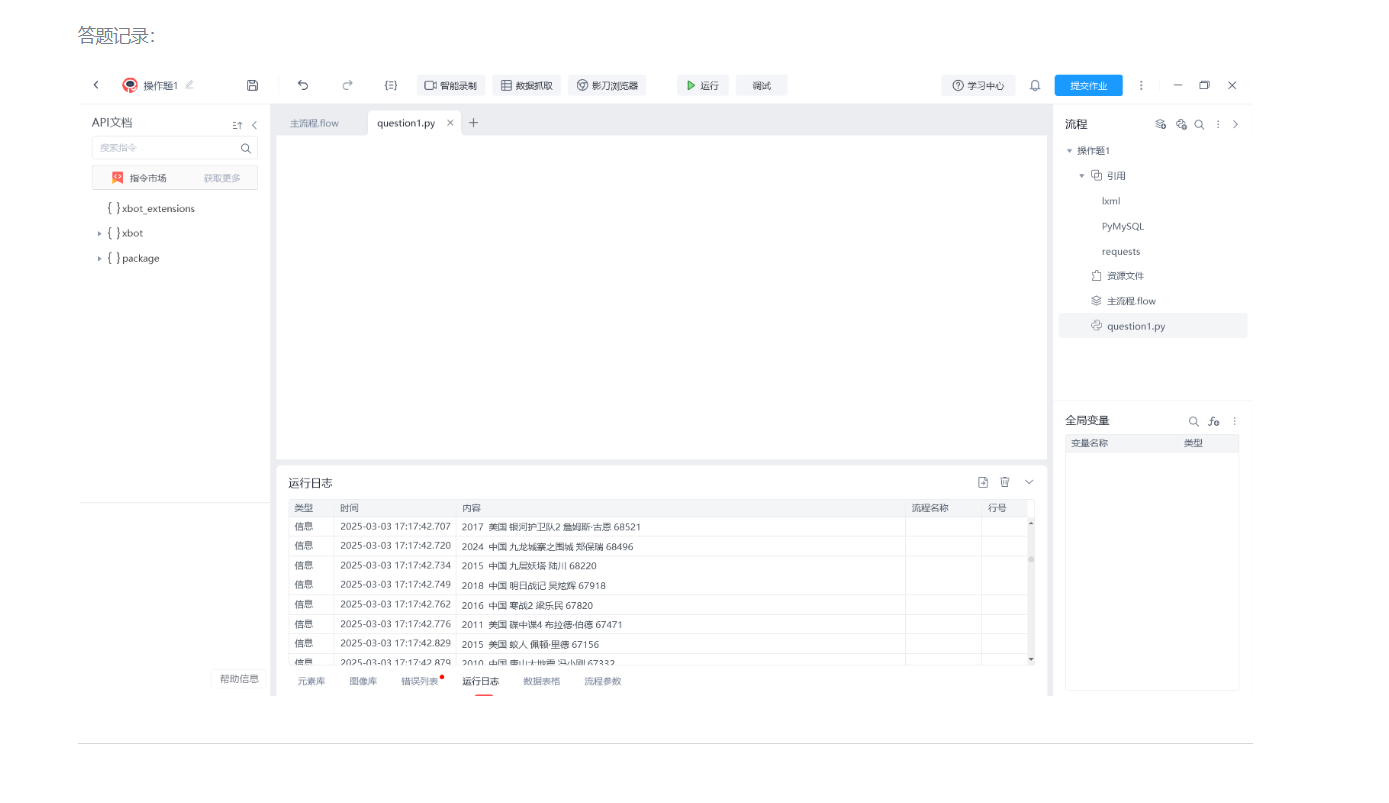Click the blue 提交作业 button

1088,86
